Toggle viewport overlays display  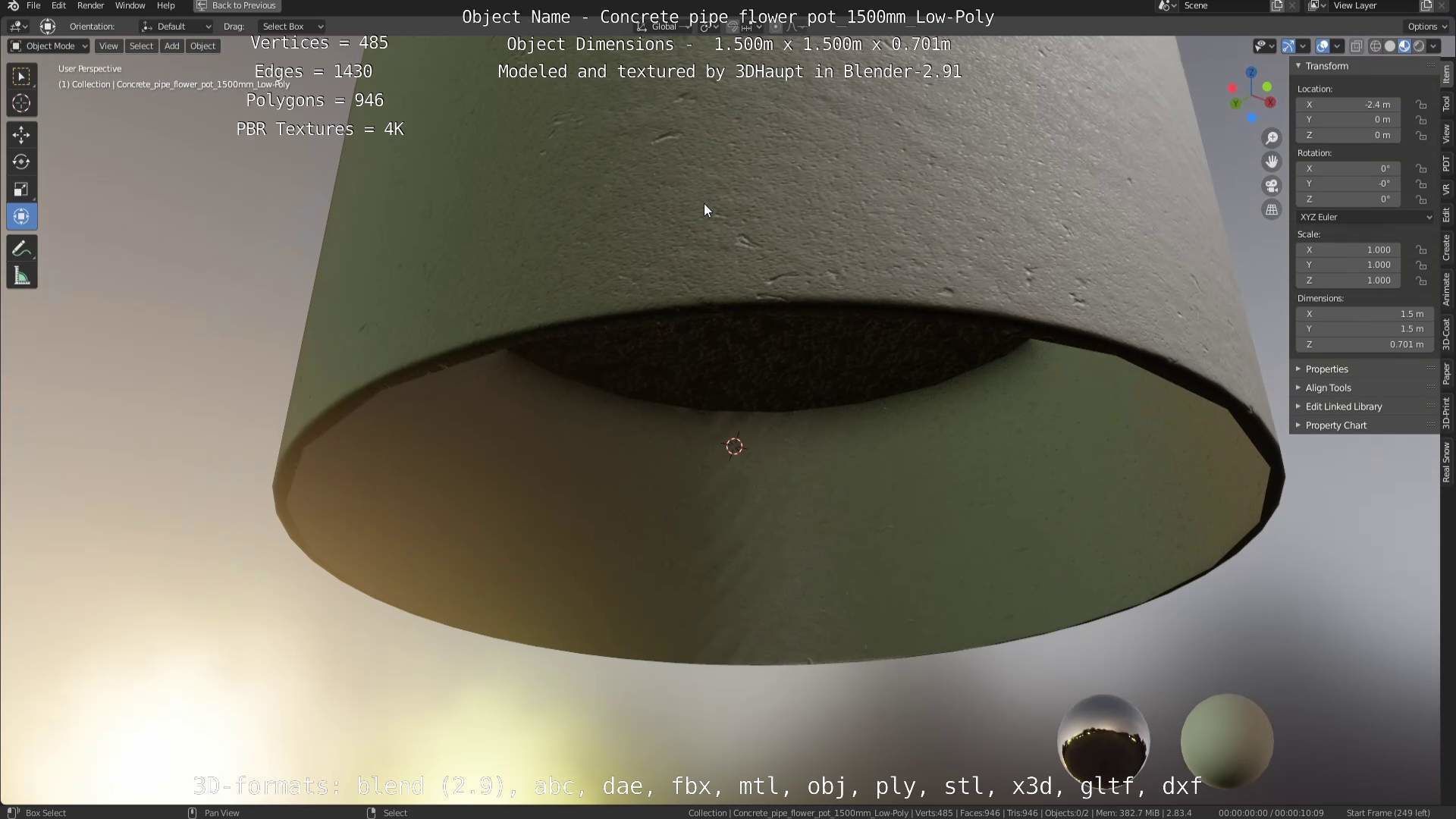pos(1323,46)
